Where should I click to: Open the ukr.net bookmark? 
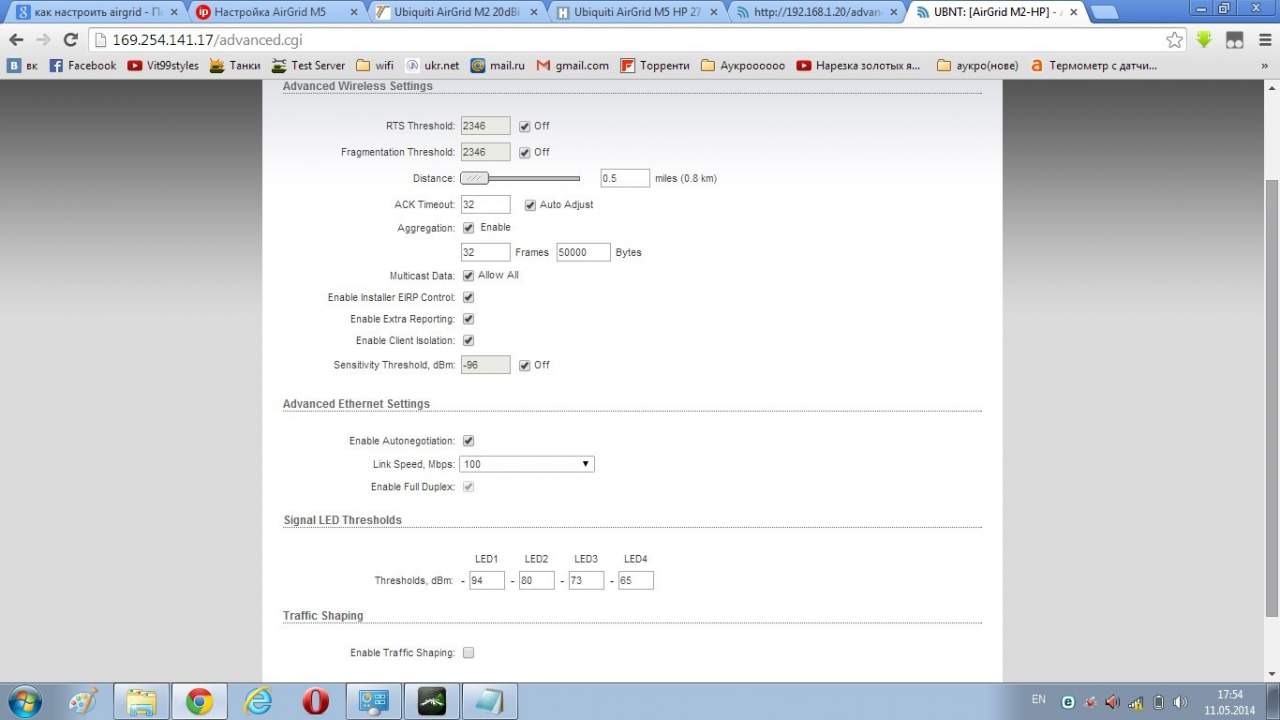point(432,65)
